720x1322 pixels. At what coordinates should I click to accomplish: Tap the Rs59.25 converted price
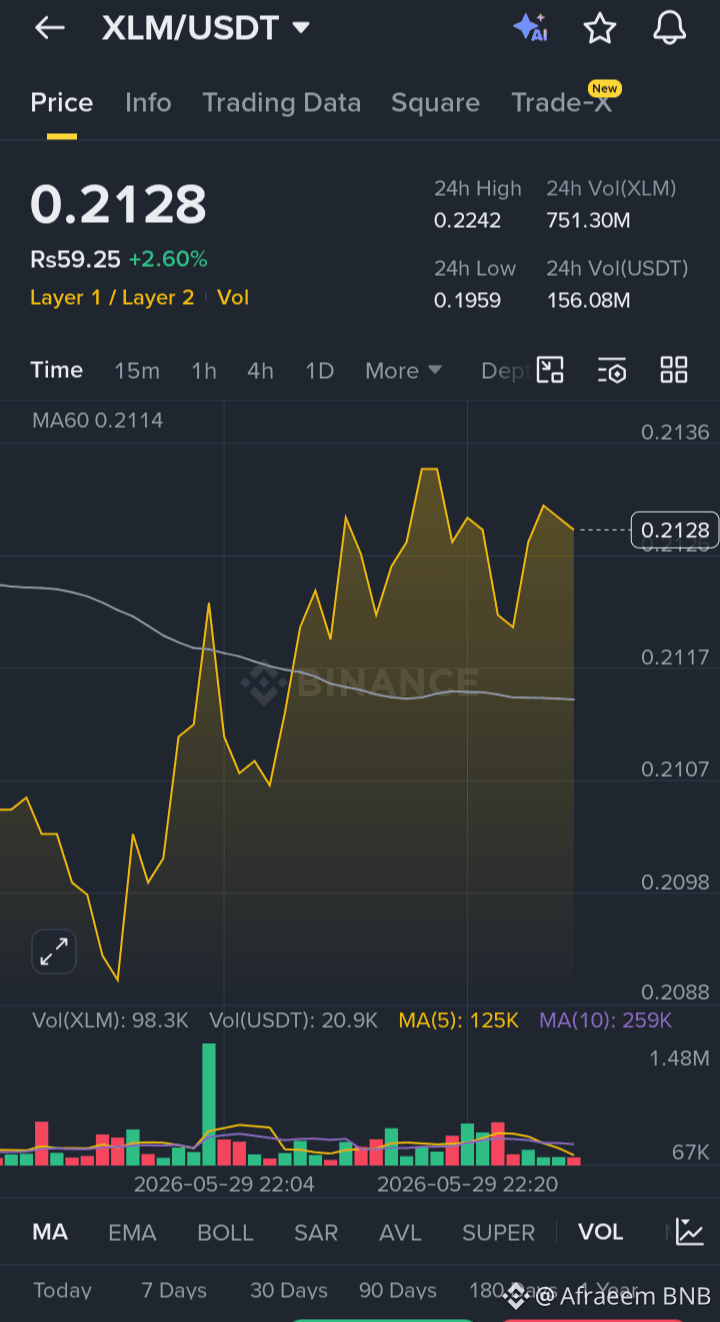75,260
